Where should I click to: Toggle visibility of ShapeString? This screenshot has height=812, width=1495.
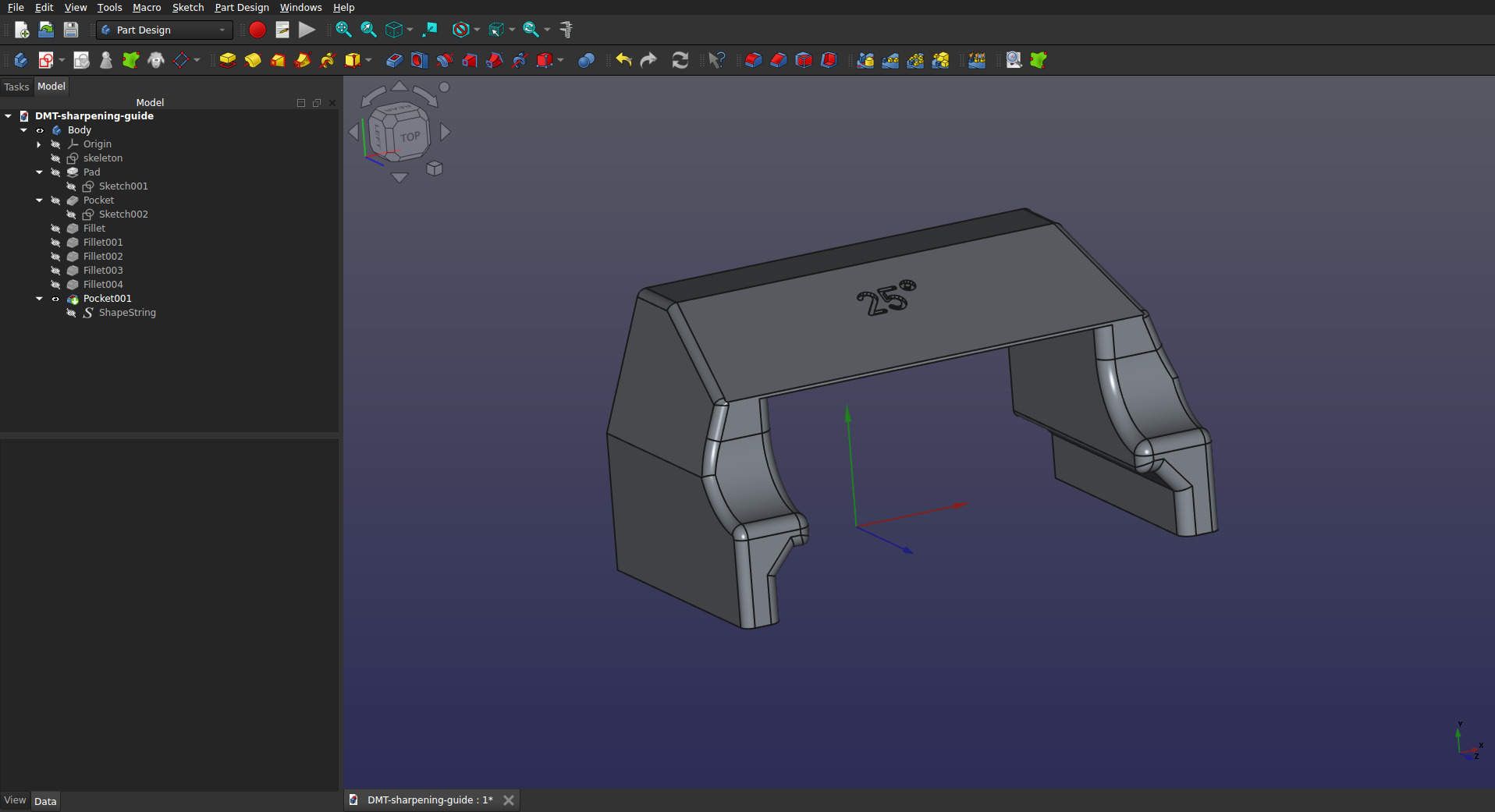coord(71,313)
